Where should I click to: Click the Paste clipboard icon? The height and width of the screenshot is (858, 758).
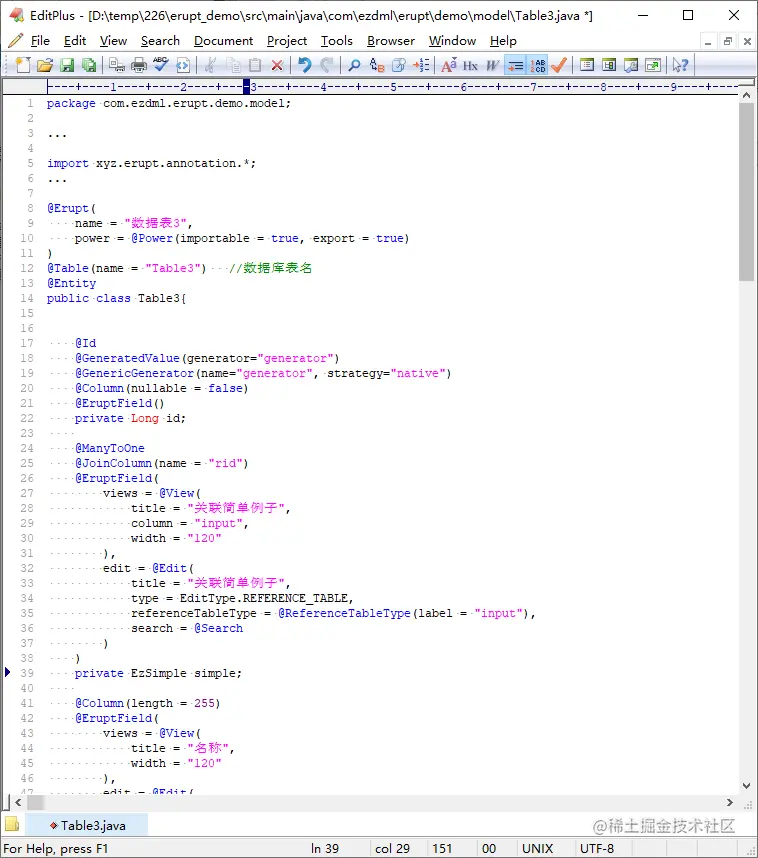(x=255, y=65)
